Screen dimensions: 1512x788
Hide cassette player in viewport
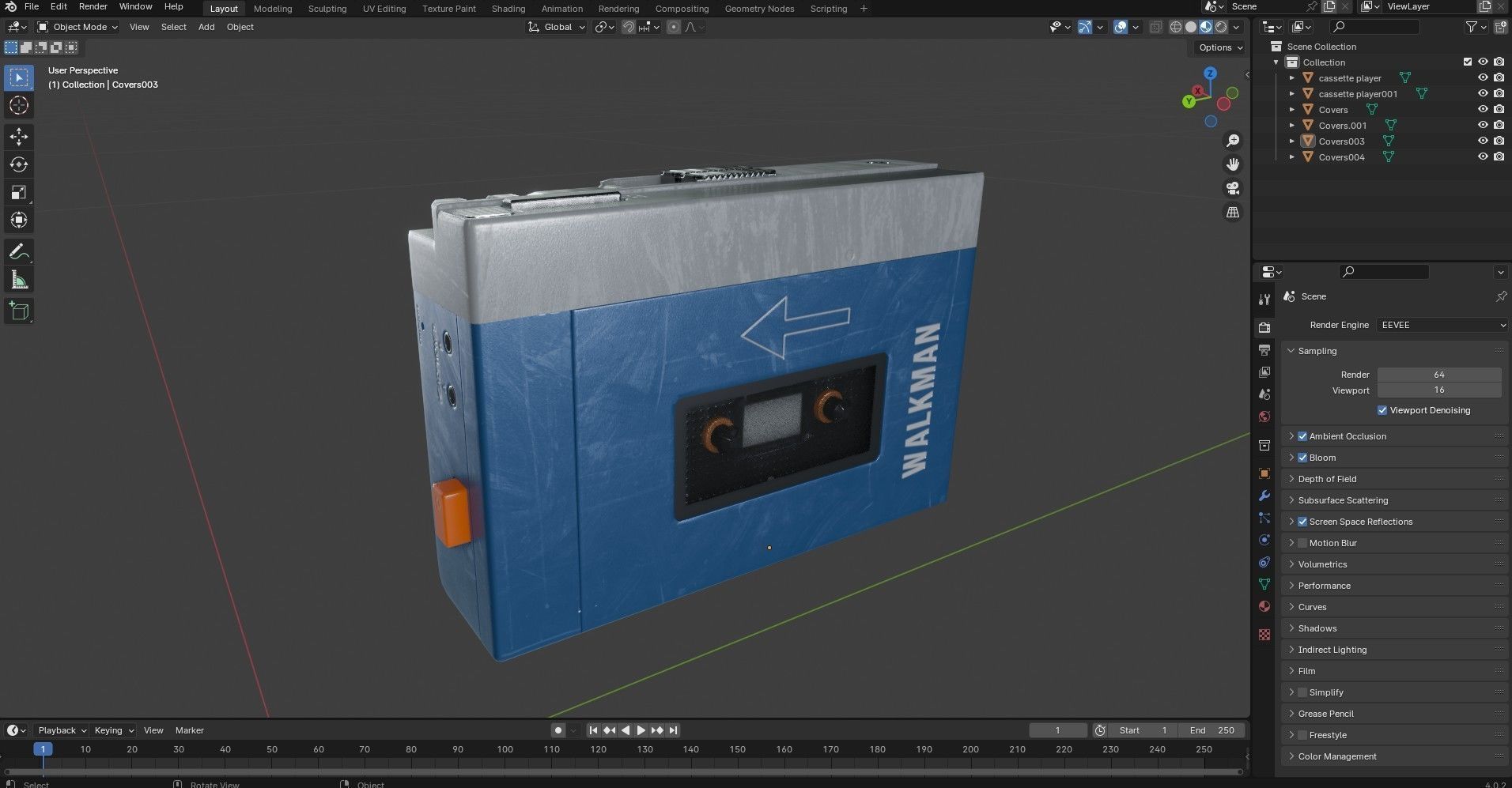click(x=1483, y=77)
